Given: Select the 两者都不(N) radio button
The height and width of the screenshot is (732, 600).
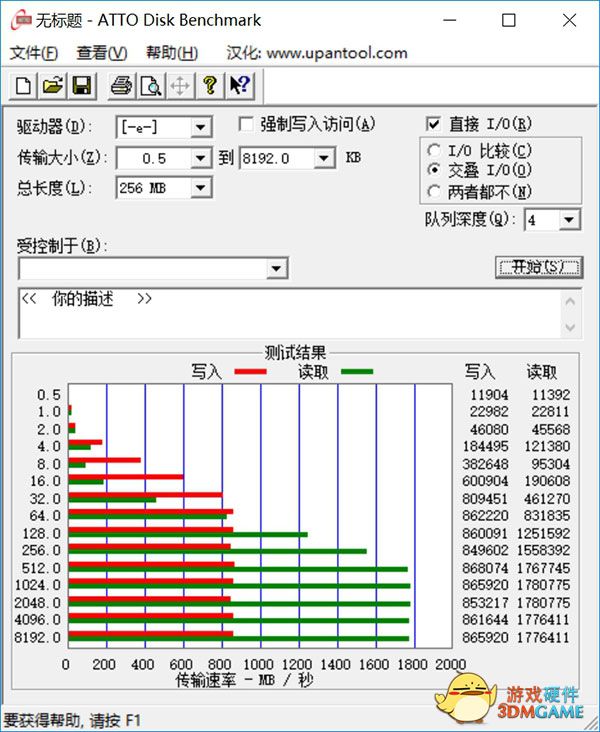Looking at the screenshot, I should coord(434,191).
